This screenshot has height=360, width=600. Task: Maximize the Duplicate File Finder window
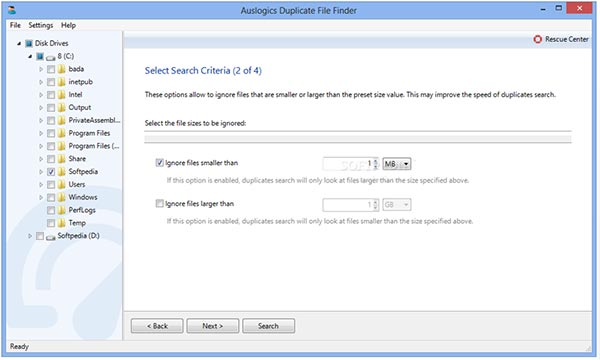tap(559, 8)
